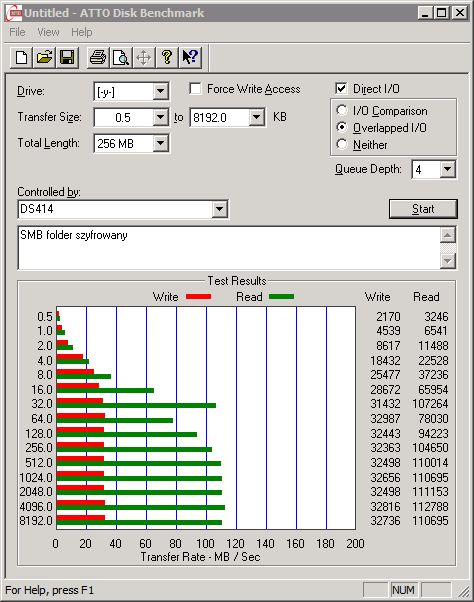Activate context help pointer icon

coord(190,58)
